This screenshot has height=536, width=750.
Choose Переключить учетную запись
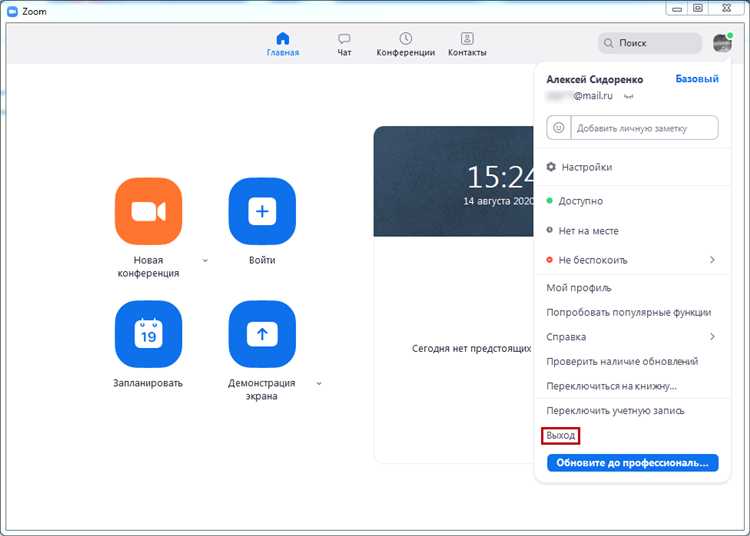click(x=615, y=411)
